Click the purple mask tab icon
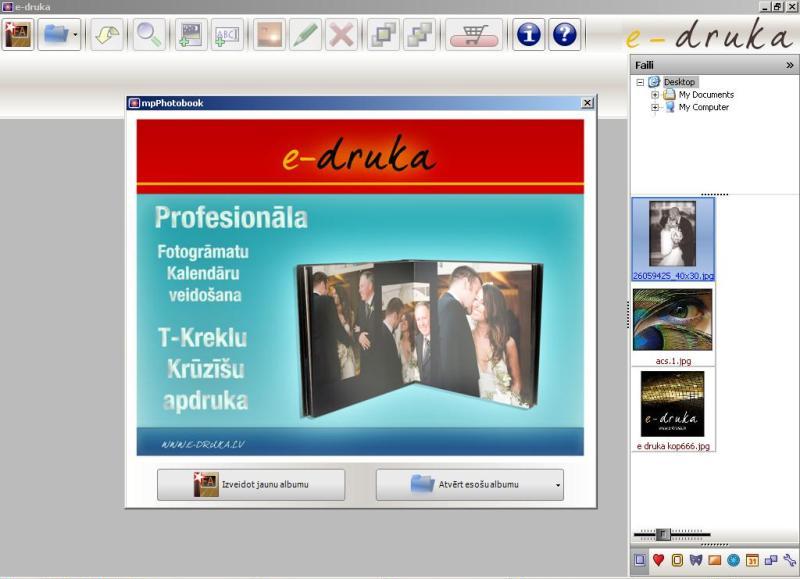 point(696,560)
